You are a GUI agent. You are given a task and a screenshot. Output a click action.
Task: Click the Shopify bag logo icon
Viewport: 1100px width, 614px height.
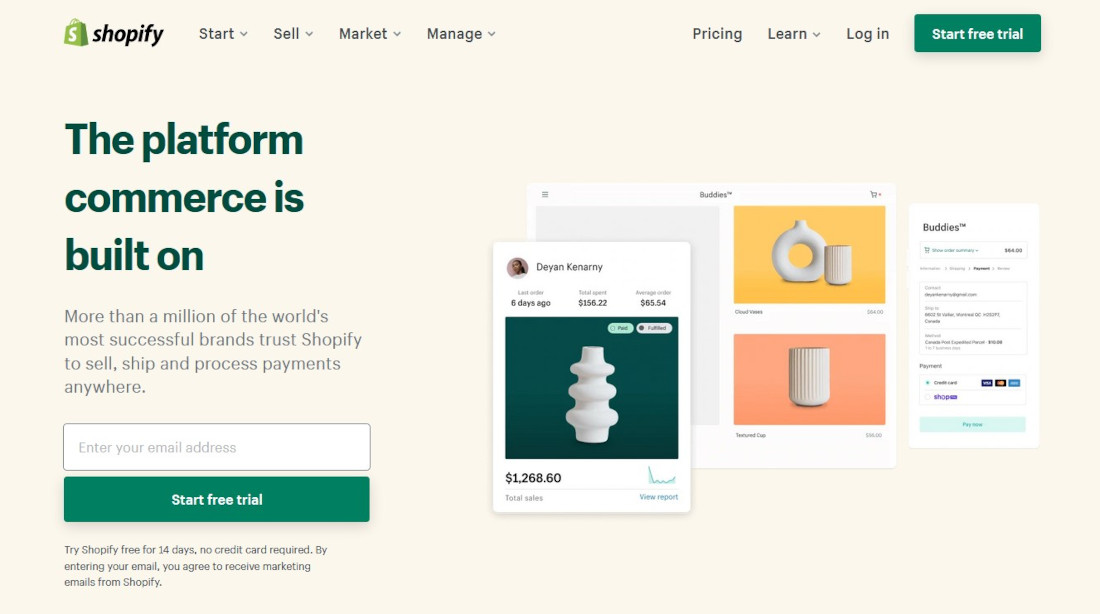76,33
